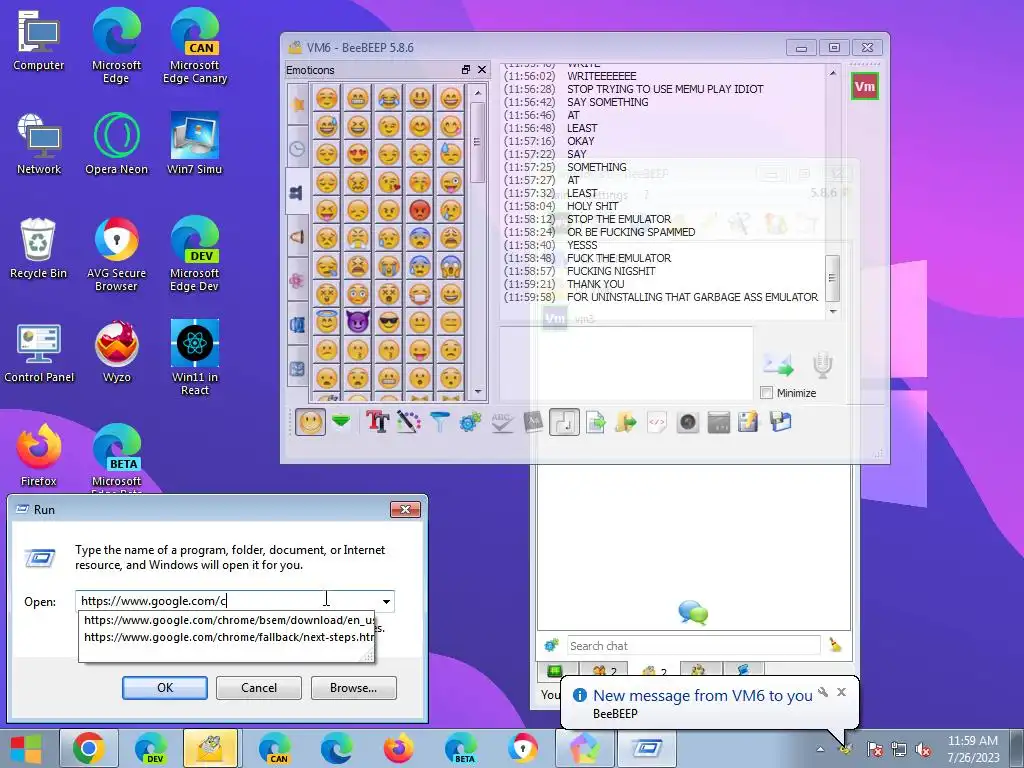Click Cancel in the Run dialog
Viewport: 1024px width, 768px height.
click(259, 688)
